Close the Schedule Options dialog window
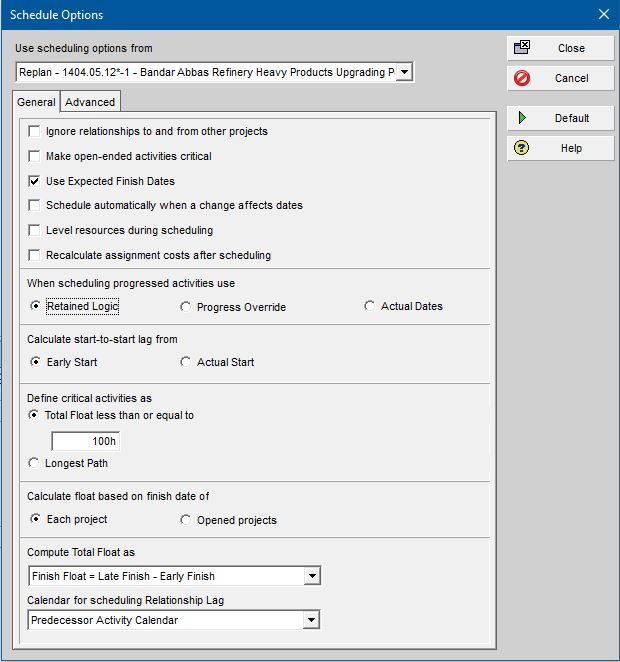Viewport: 620px width, 662px height. coord(603,15)
